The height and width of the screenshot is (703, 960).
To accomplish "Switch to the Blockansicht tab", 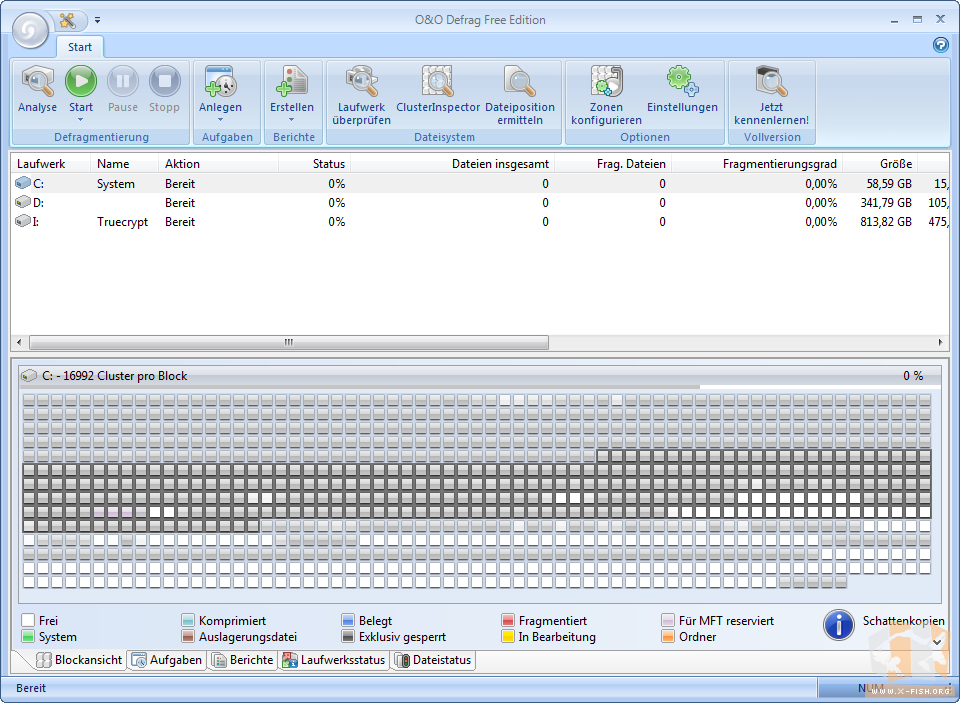I will [80, 660].
